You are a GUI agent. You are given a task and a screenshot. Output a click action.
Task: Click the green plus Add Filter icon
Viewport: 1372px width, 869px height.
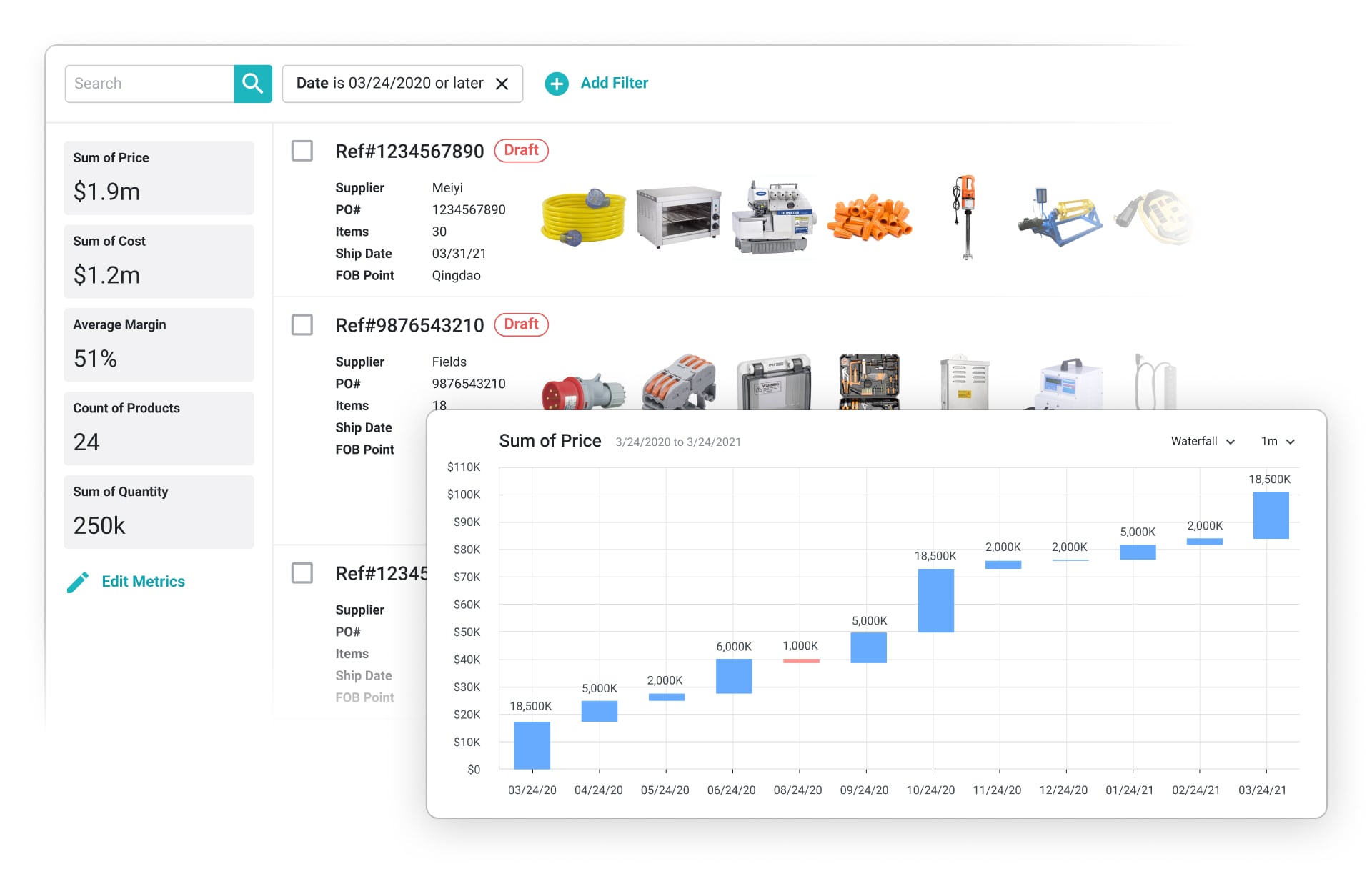click(x=557, y=84)
